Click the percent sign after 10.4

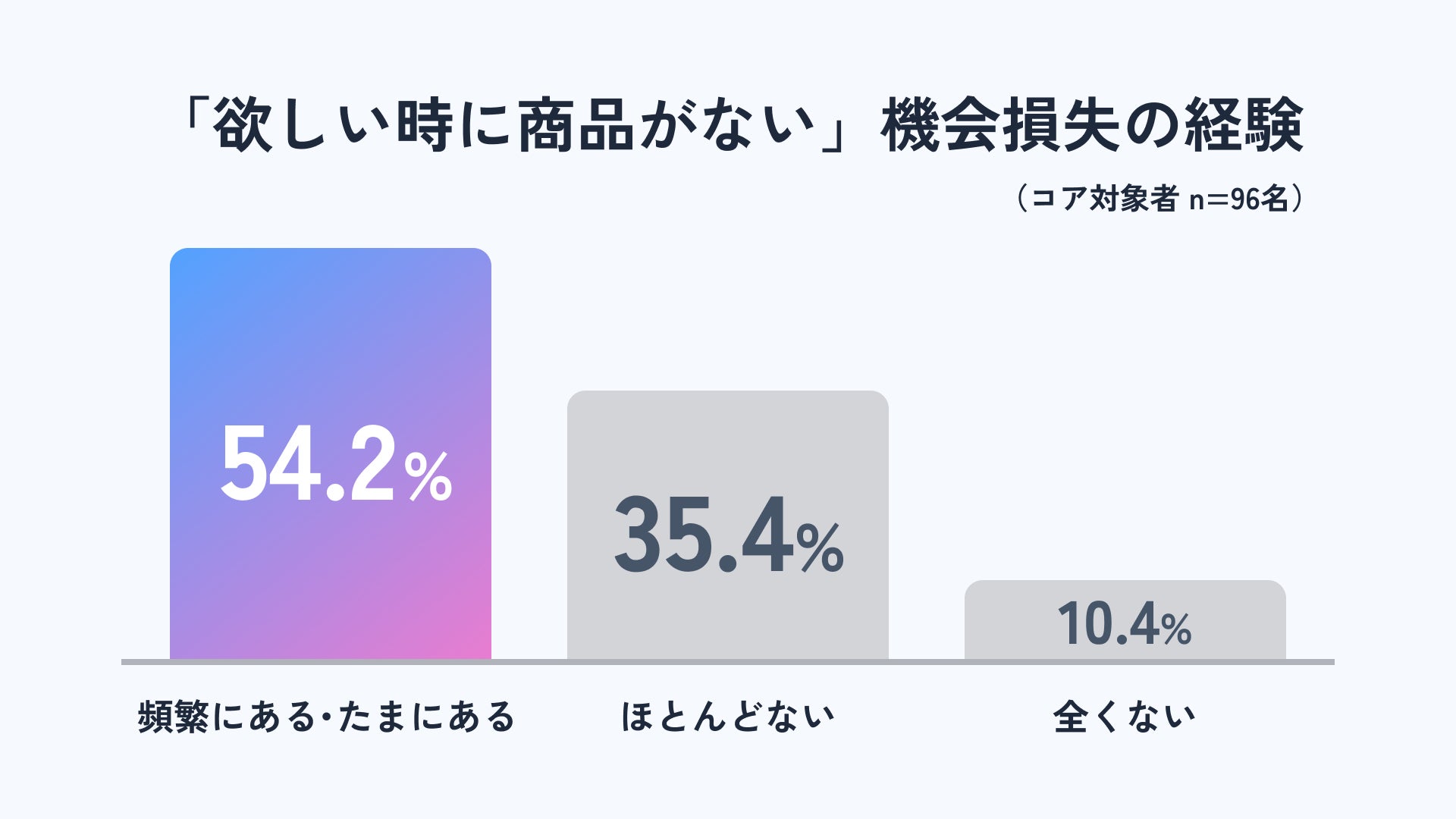click(1176, 630)
